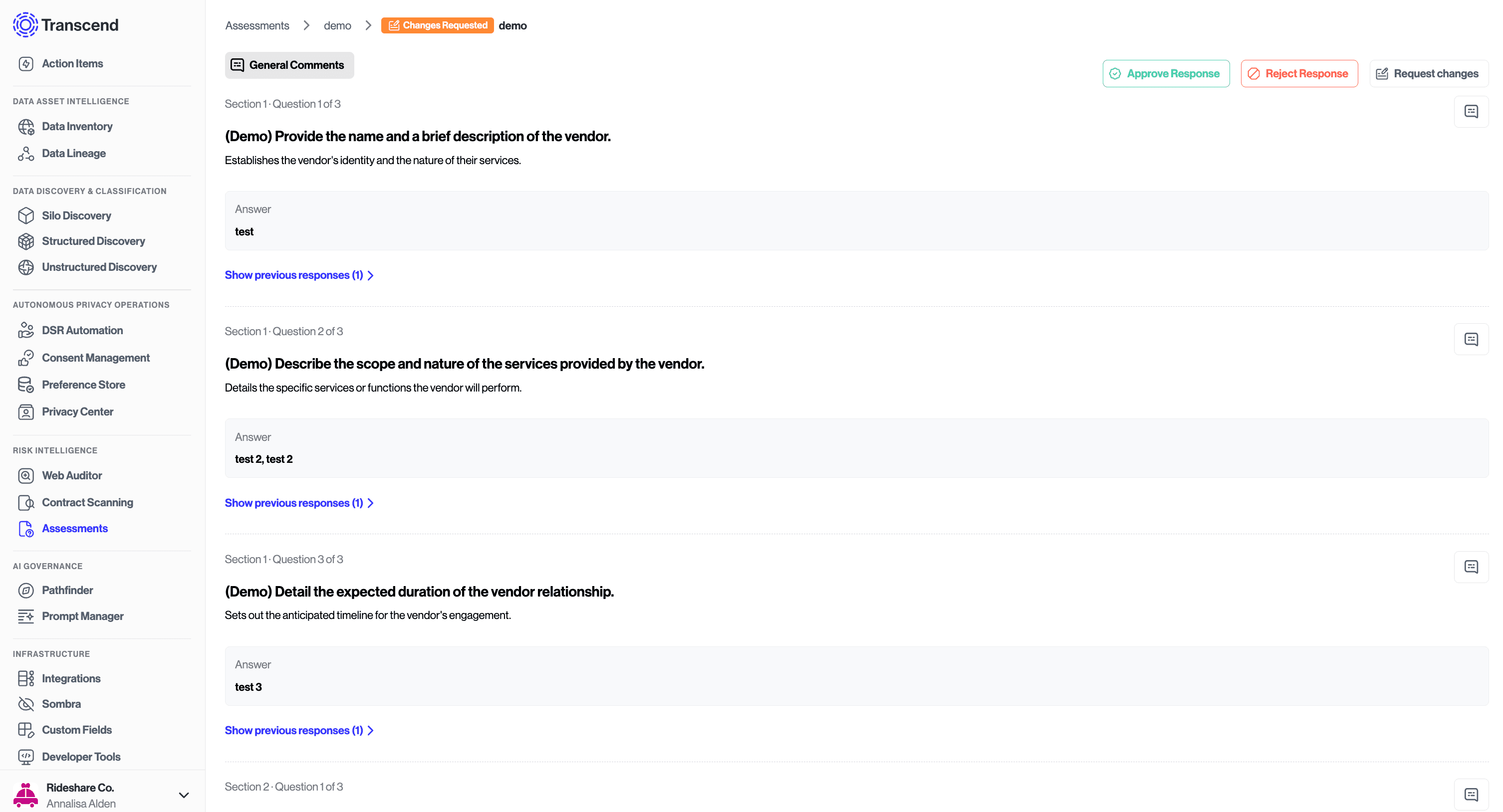Go to Assessments in sidebar menu
Viewport: 1503px width, 812px height.
pyautogui.click(x=75, y=529)
